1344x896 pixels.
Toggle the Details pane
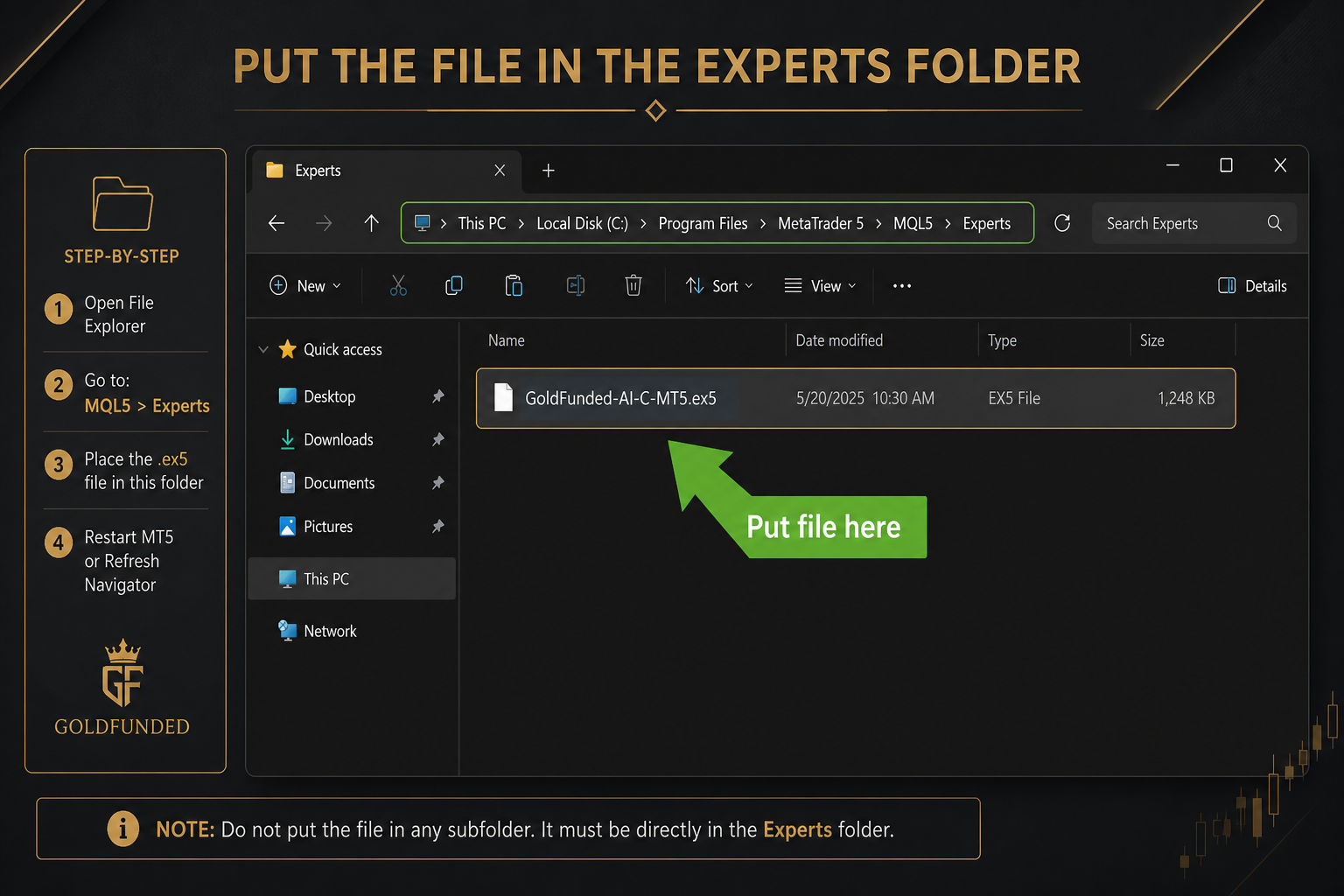(1252, 286)
